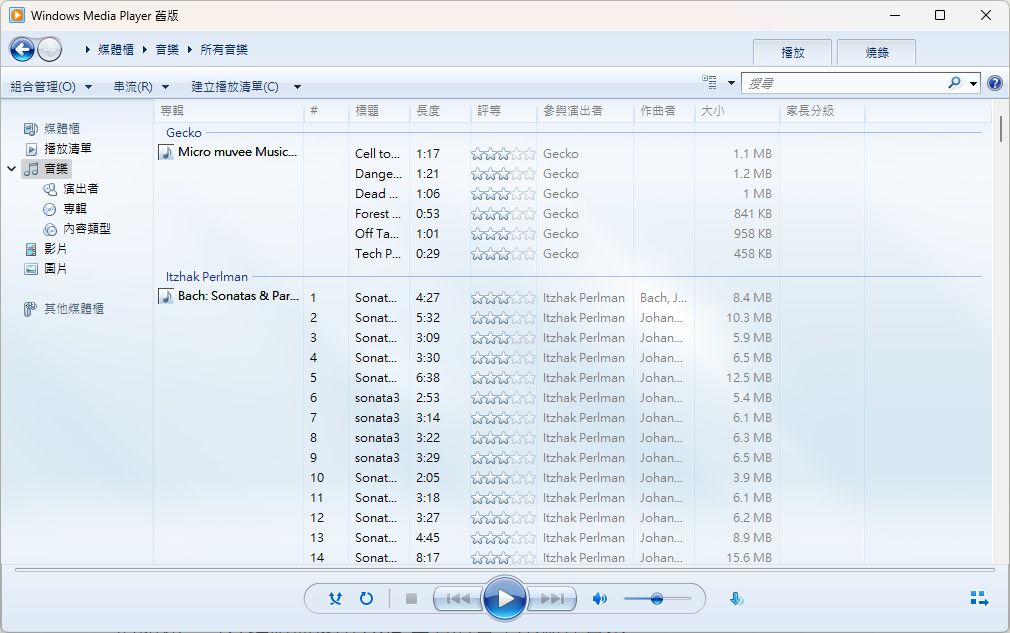Click Gecko group header

click(x=184, y=133)
